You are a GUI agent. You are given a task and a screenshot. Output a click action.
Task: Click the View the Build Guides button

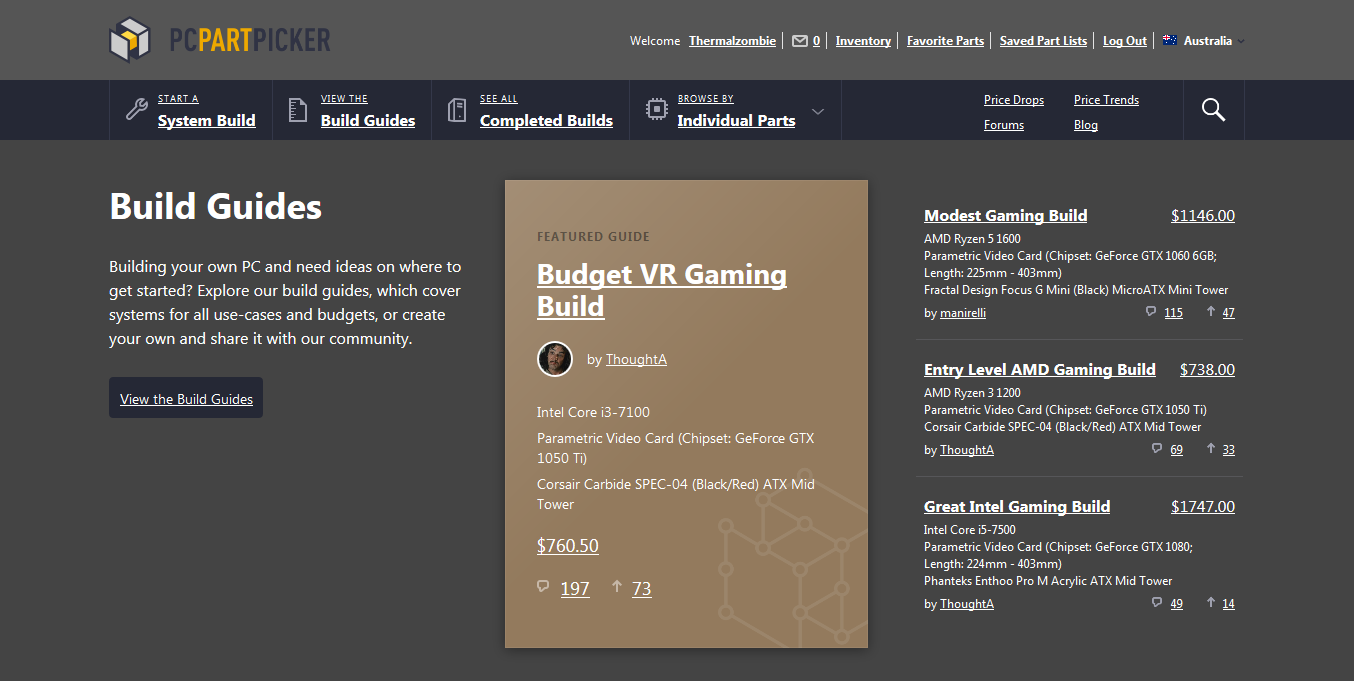pyautogui.click(x=186, y=398)
